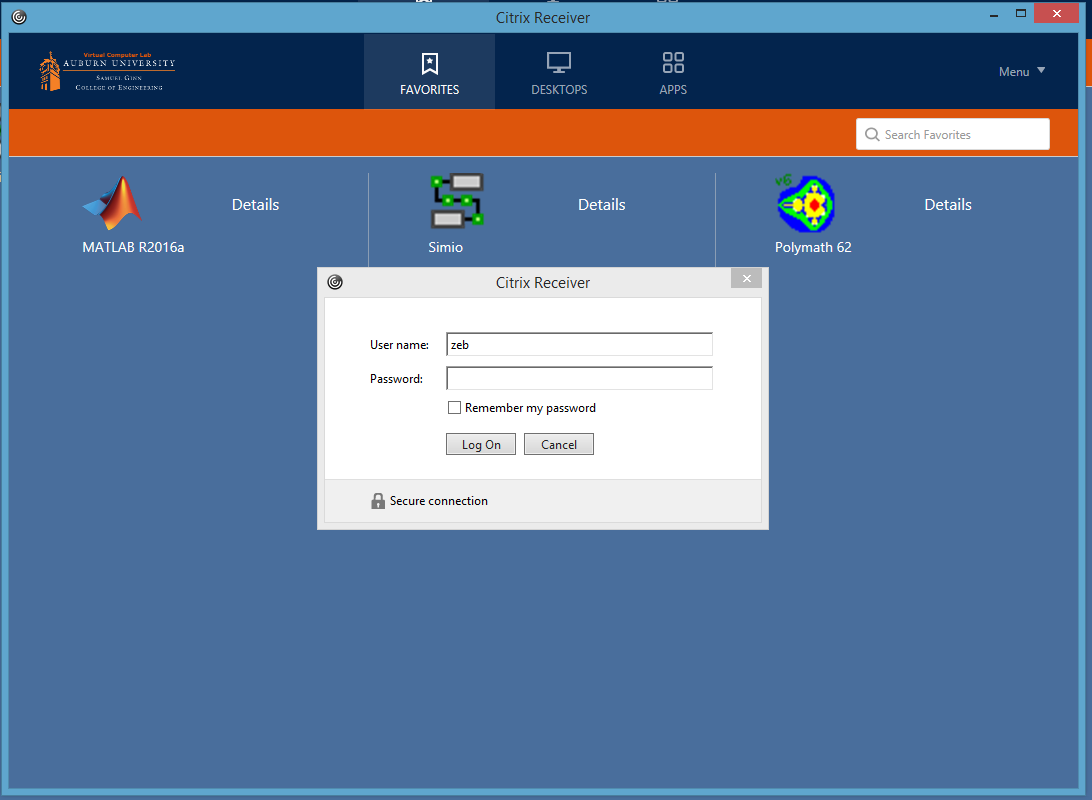Image resolution: width=1092 pixels, height=800 pixels.
Task: Click the User name text field
Action: tap(579, 345)
